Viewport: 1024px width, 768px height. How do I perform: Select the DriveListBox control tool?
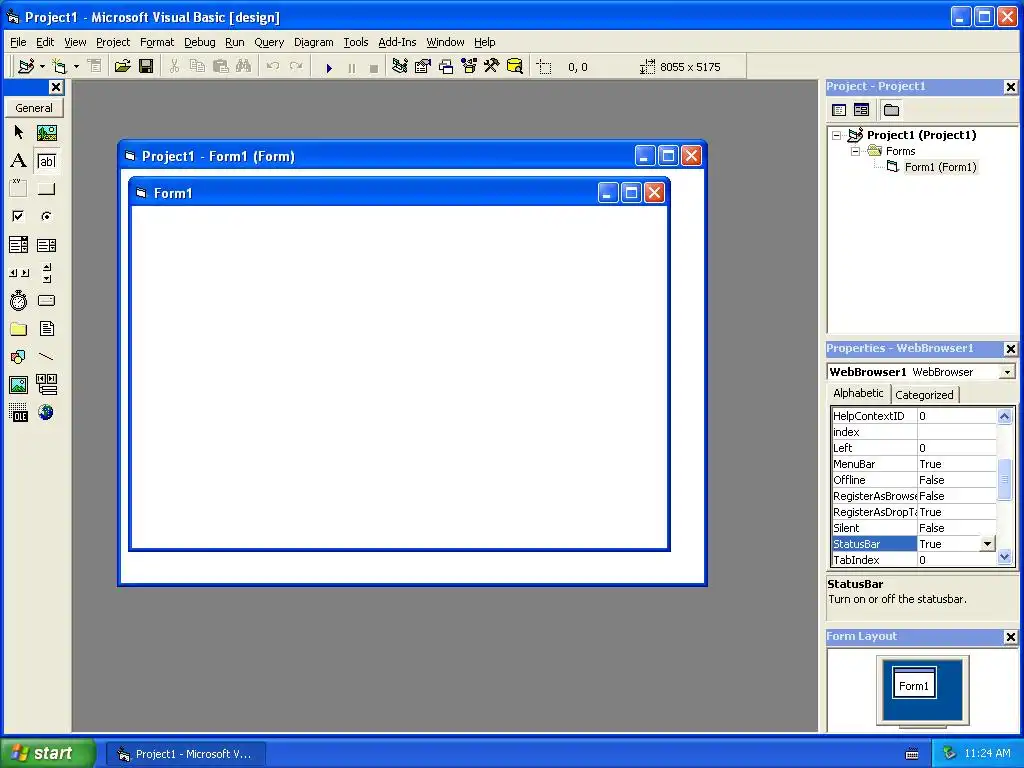pyautogui.click(x=46, y=300)
